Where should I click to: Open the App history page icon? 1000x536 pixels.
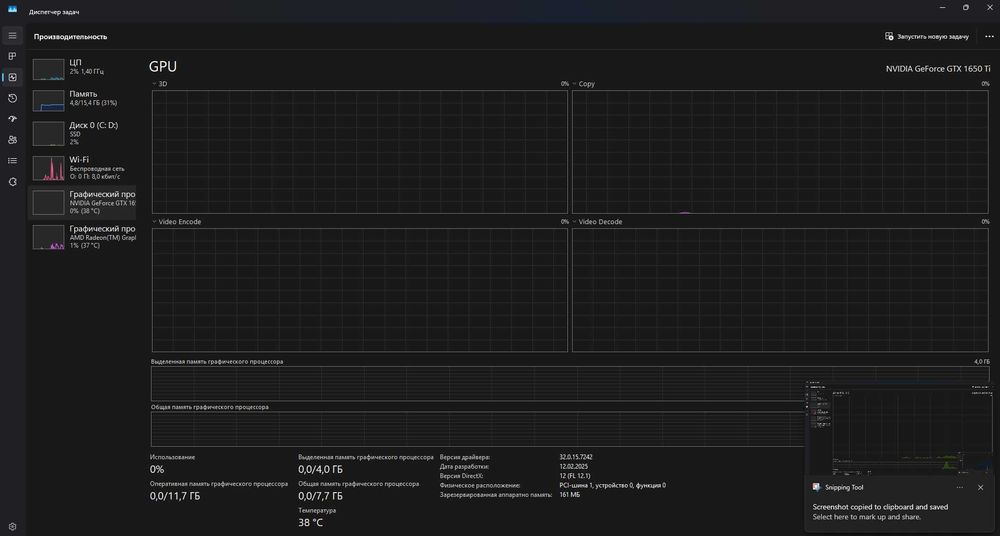[12, 98]
